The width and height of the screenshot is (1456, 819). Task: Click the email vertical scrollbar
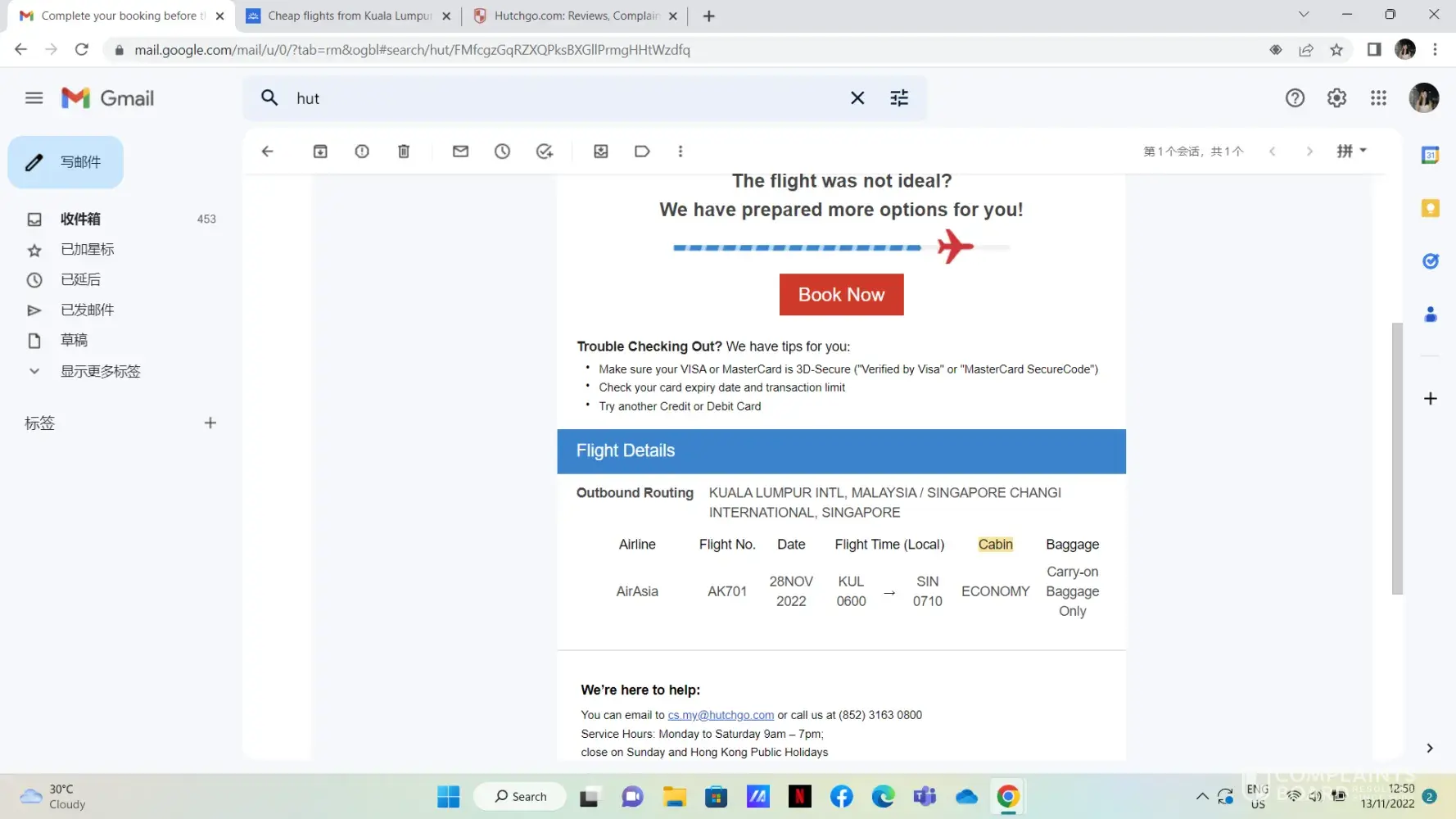pyautogui.click(x=1397, y=459)
